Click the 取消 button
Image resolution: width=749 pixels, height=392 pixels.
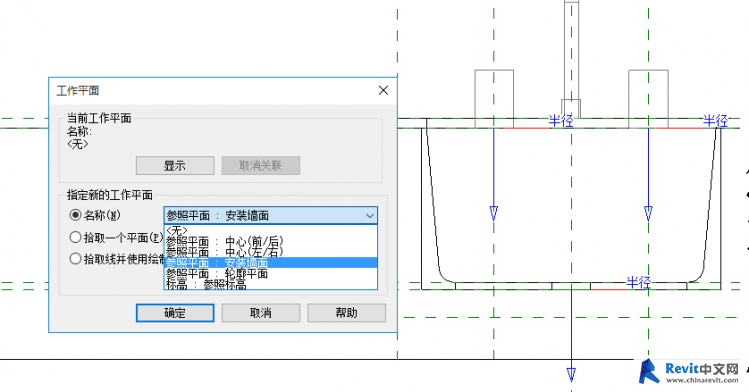pyautogui.click(x=261, y=313)
